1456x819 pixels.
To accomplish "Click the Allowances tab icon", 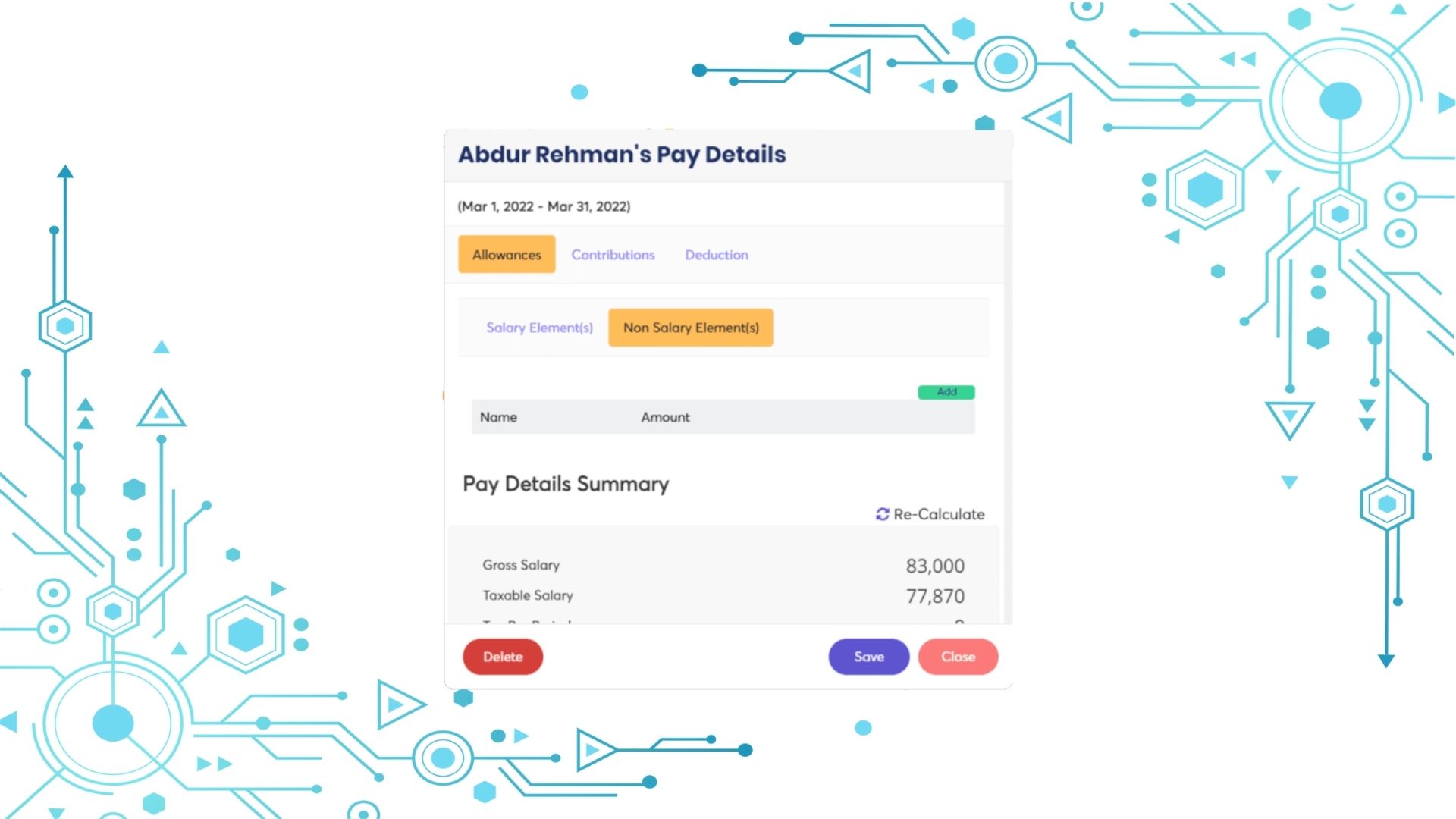I will [506, 254].
